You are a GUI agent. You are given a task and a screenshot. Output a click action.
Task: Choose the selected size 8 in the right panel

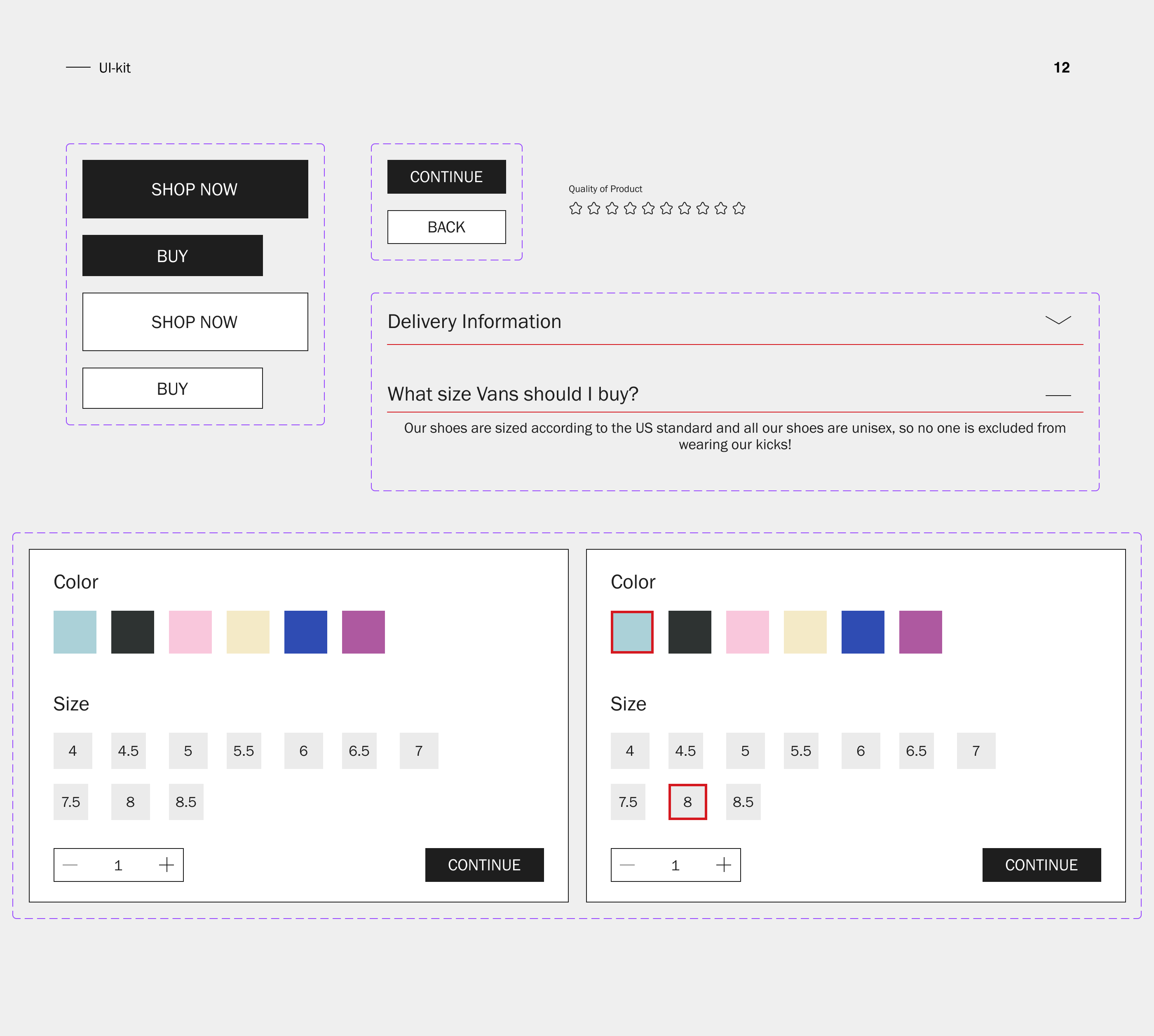coord(688,802)
